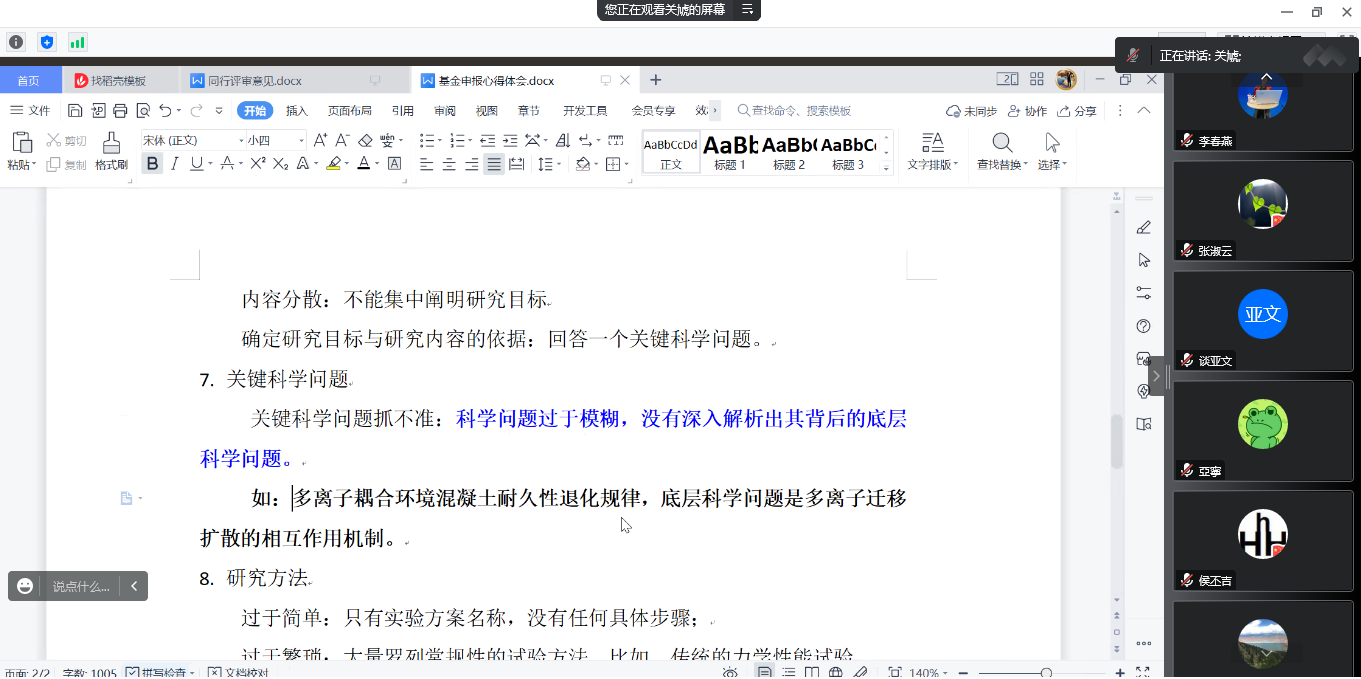The height and width of the screenshot is (679, 1361).
Task: Click the 查找命令、搜索模板 search field
Action: 800,111
